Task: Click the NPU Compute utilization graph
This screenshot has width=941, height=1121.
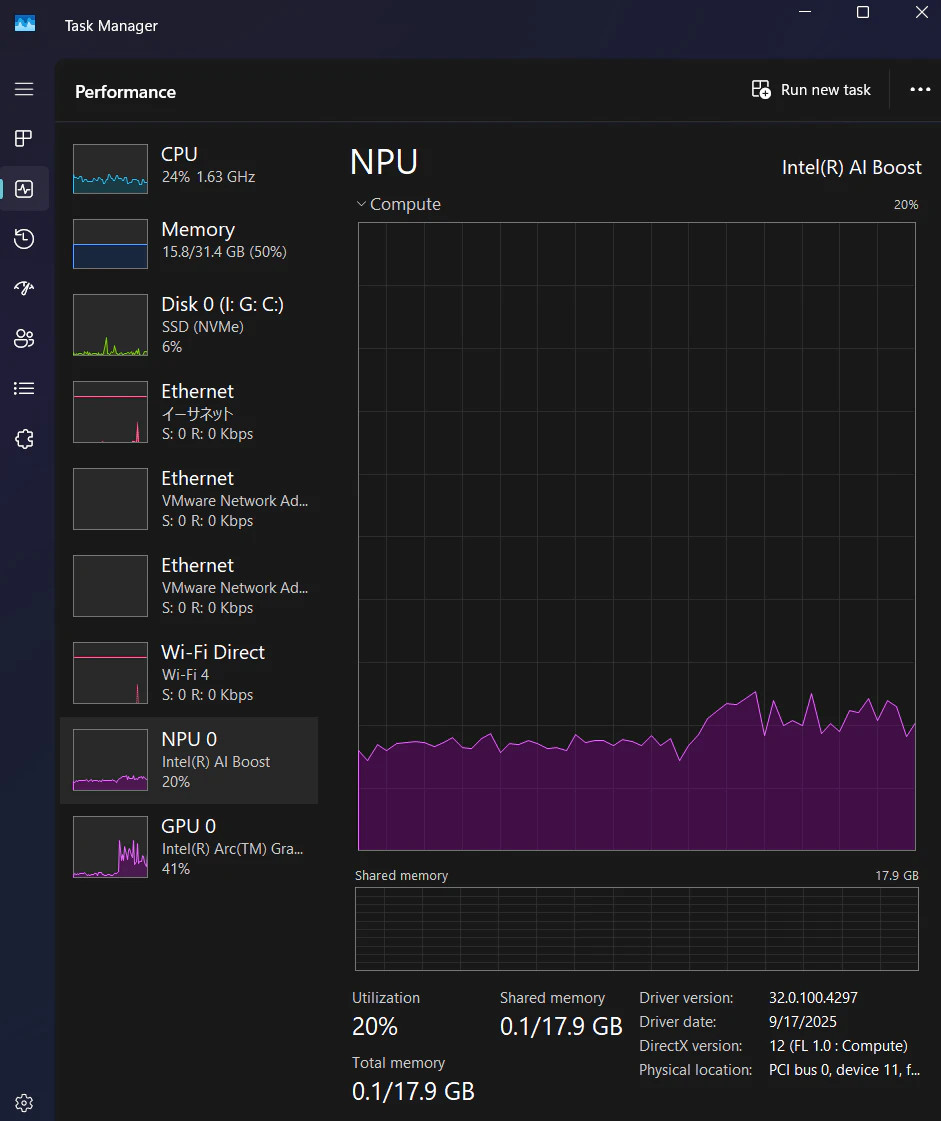Action: [636, 536]
